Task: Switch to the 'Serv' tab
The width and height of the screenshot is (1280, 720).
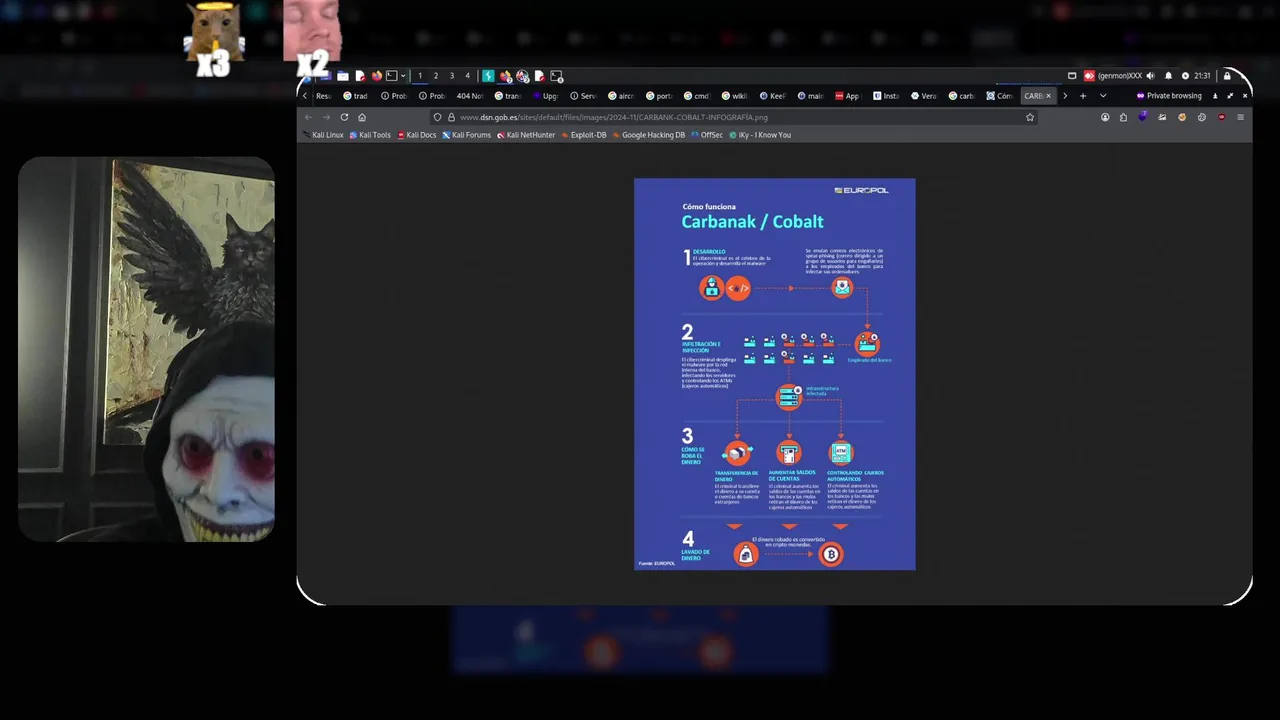Action: point(583,96)
